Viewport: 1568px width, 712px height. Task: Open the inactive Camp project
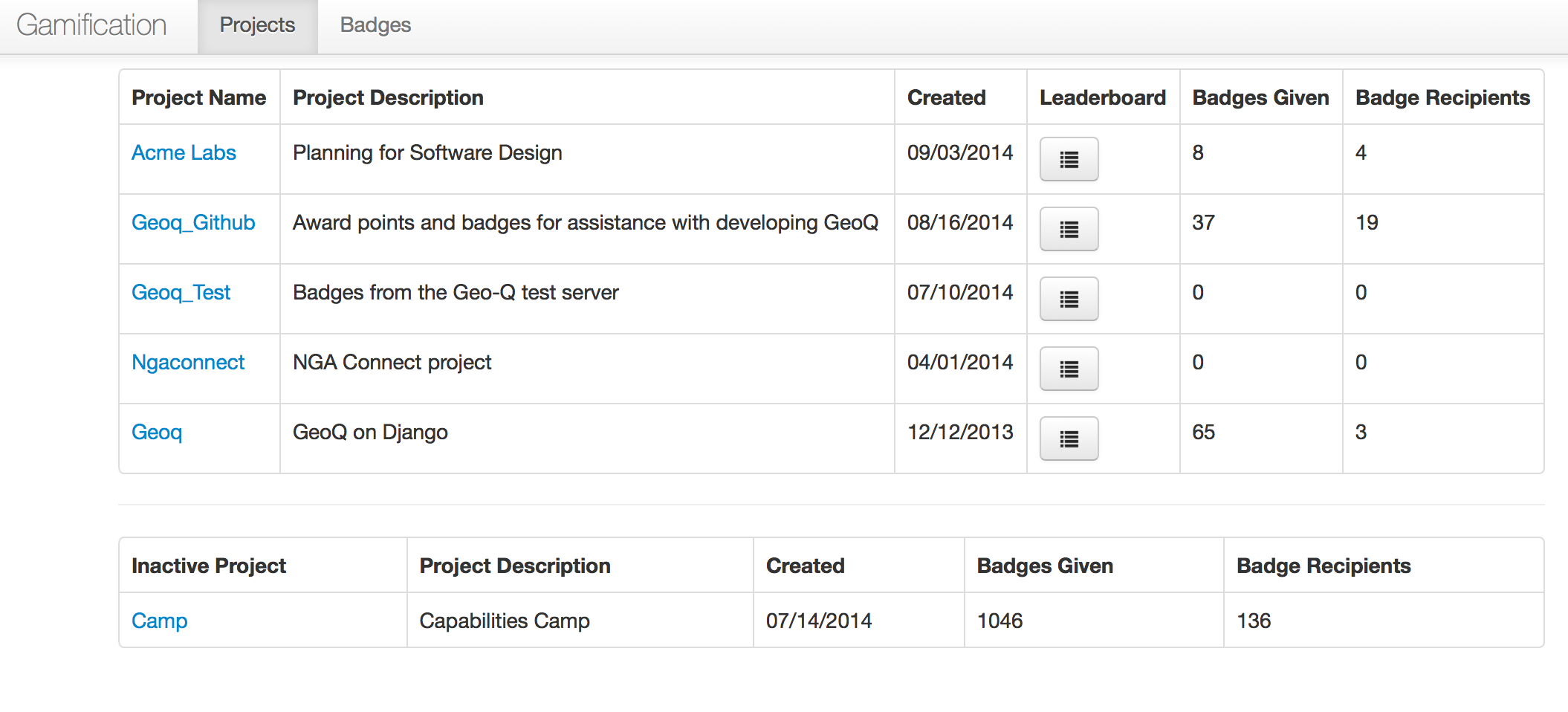point(159,620)
